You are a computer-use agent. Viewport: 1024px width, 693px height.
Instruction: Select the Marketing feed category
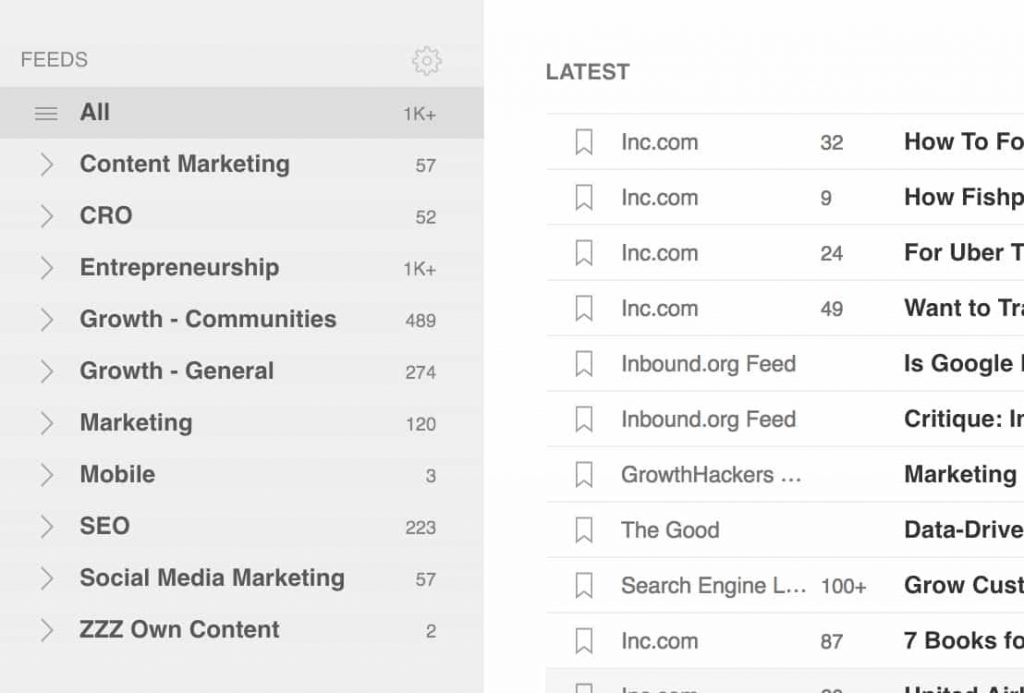pyautogui.click(x=136, y=423)
